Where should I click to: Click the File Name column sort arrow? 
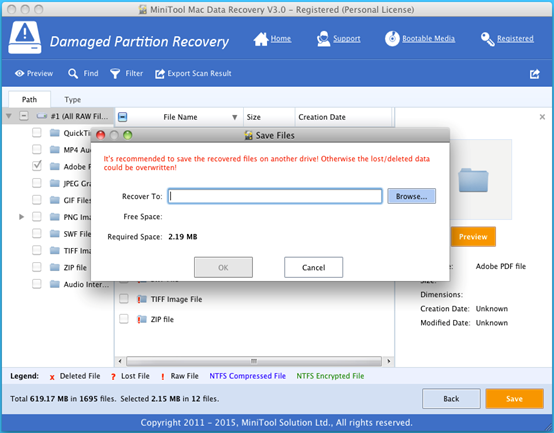(x=234, y=117)
